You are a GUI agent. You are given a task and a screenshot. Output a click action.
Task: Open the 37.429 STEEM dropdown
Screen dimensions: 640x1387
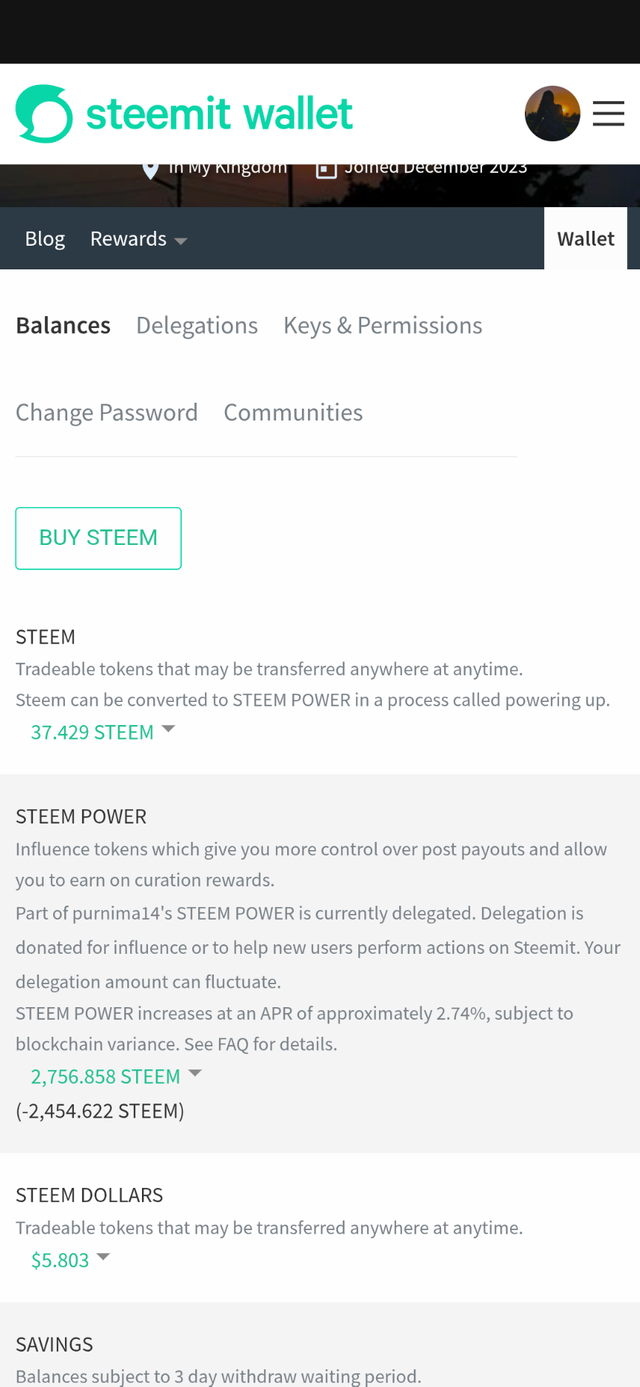102,732
